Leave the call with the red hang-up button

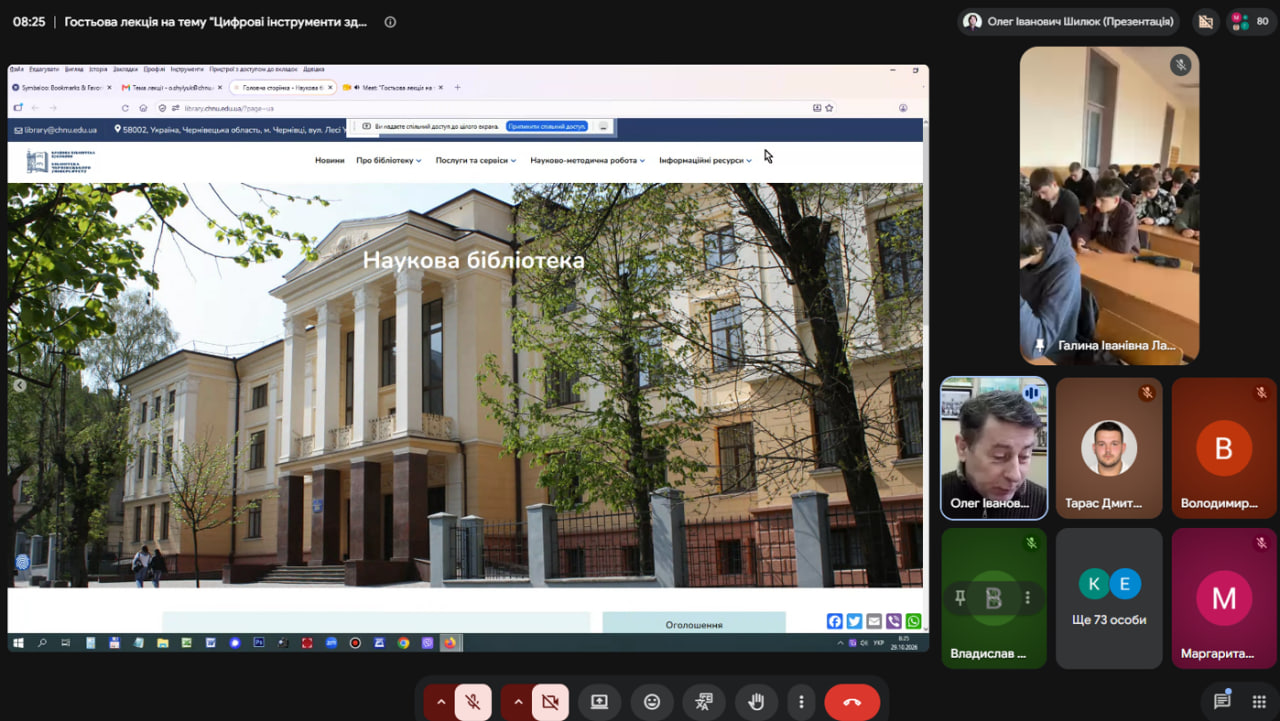click(852, 702)
